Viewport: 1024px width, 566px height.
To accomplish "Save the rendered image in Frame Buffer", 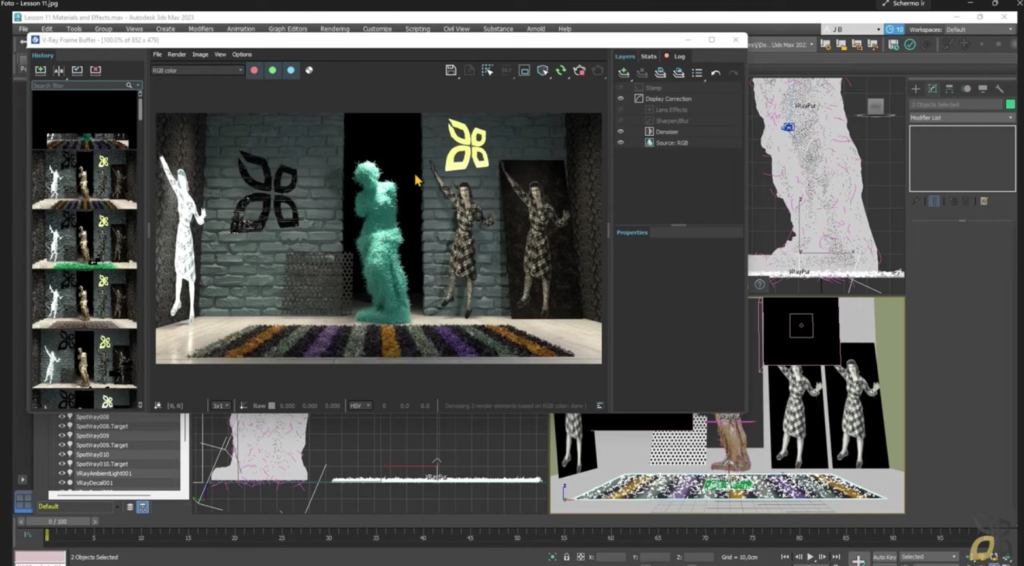I will [451, 71].
